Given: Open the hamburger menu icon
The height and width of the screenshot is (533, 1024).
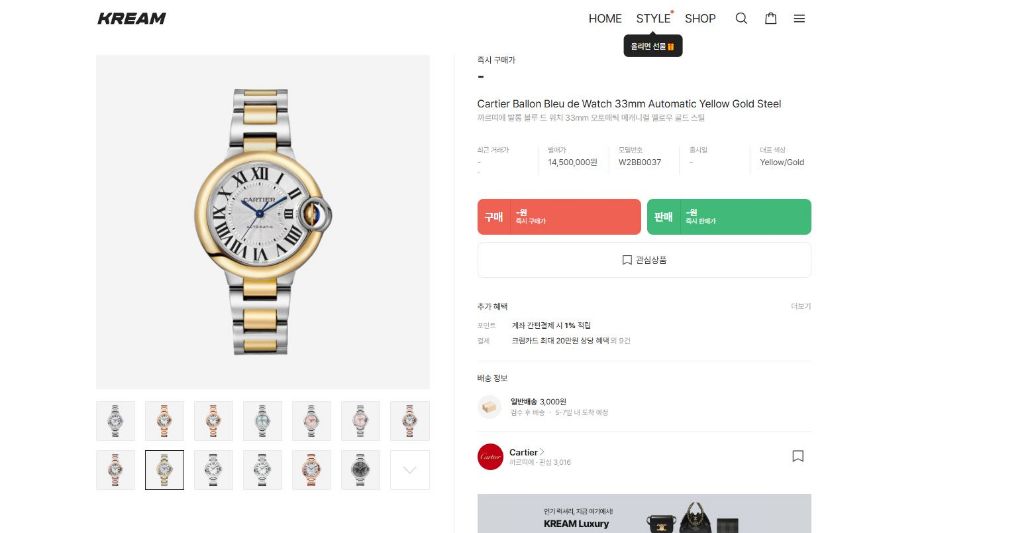Looking at the screenshot, I should tap(799, 18).
